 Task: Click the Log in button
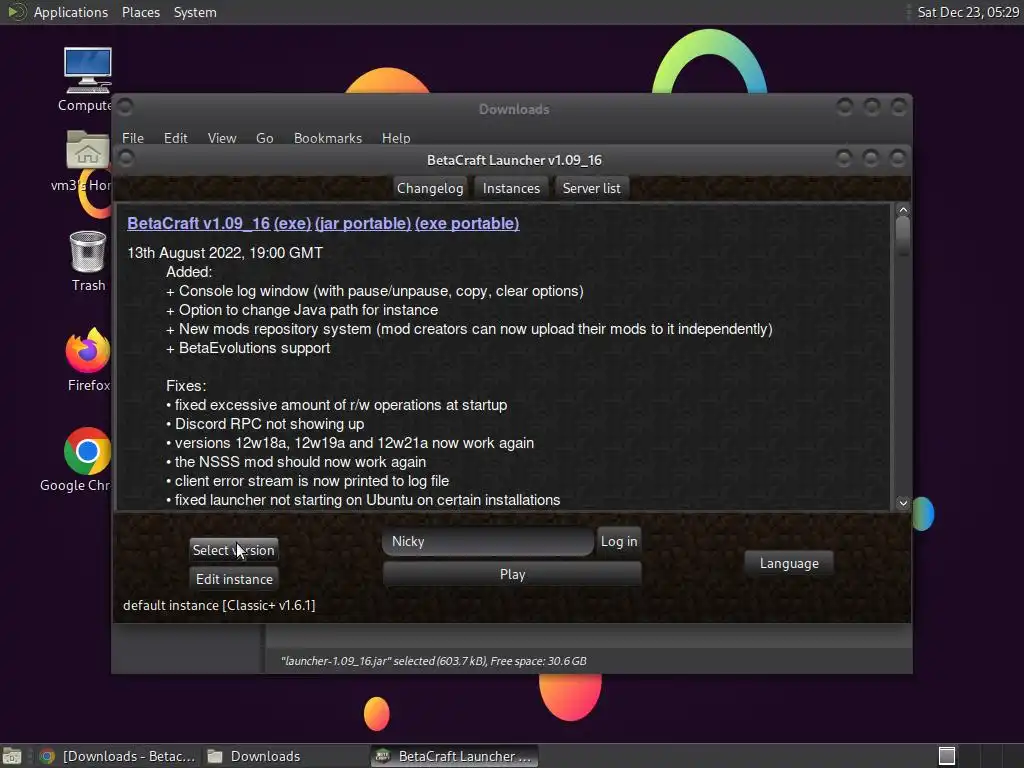618,541
